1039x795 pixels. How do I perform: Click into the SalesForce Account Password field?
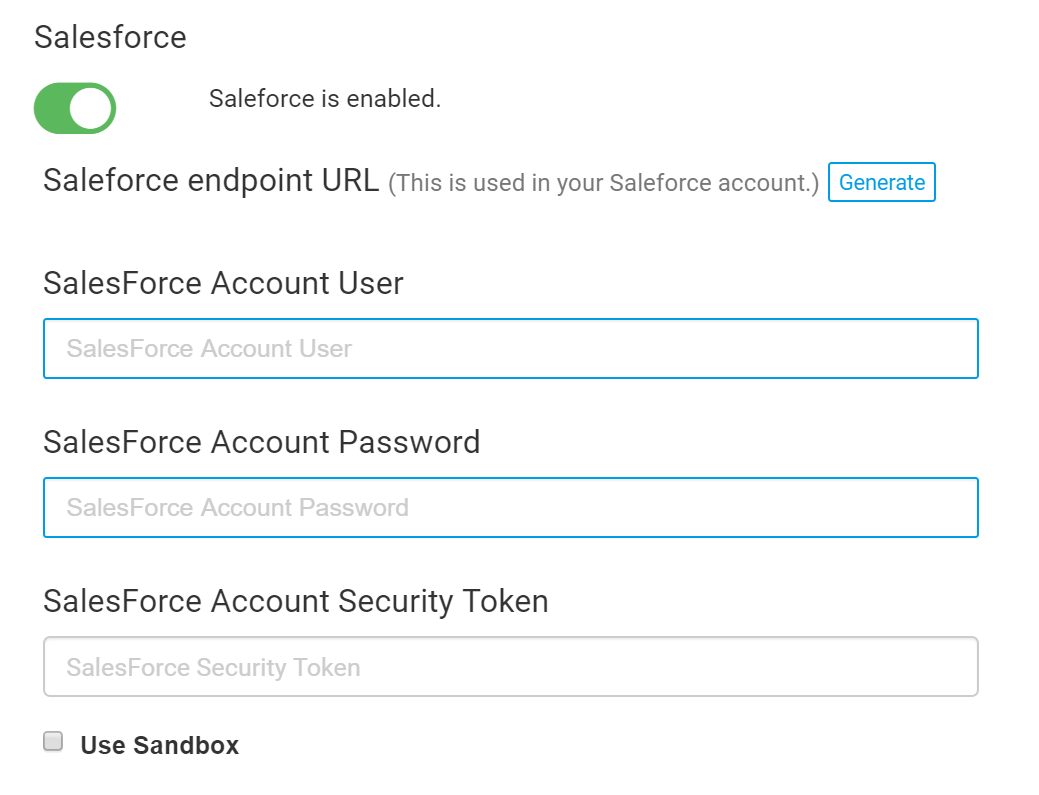click(x=511, y=507)
